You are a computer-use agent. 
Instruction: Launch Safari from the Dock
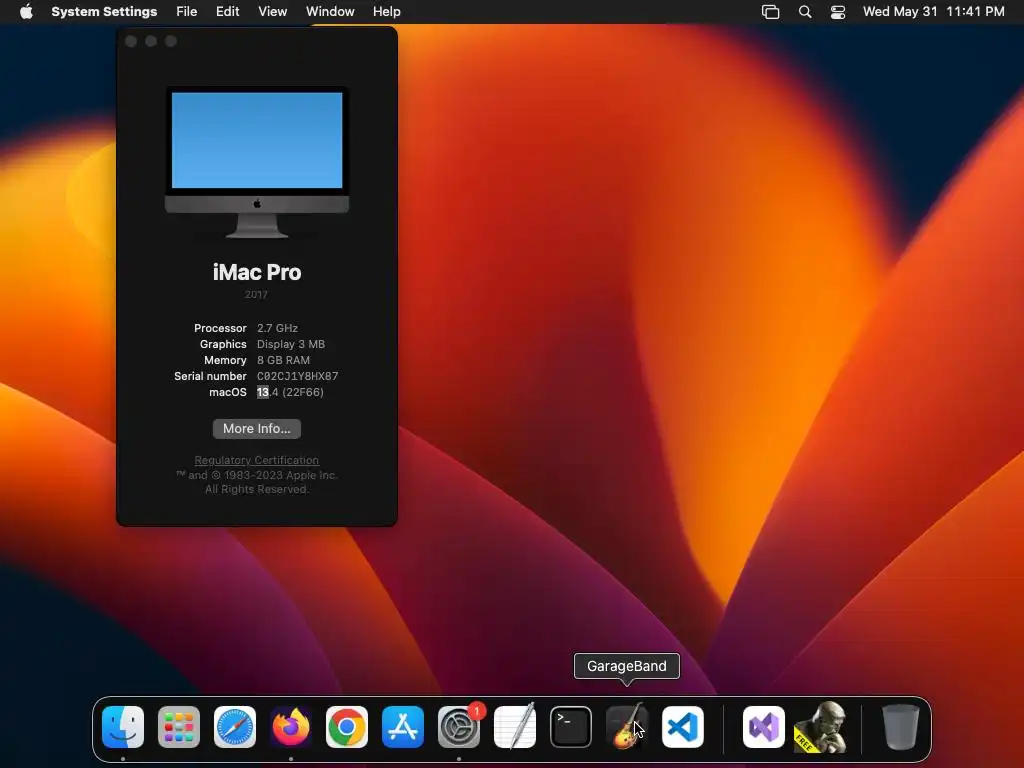[x=235, y=727]
